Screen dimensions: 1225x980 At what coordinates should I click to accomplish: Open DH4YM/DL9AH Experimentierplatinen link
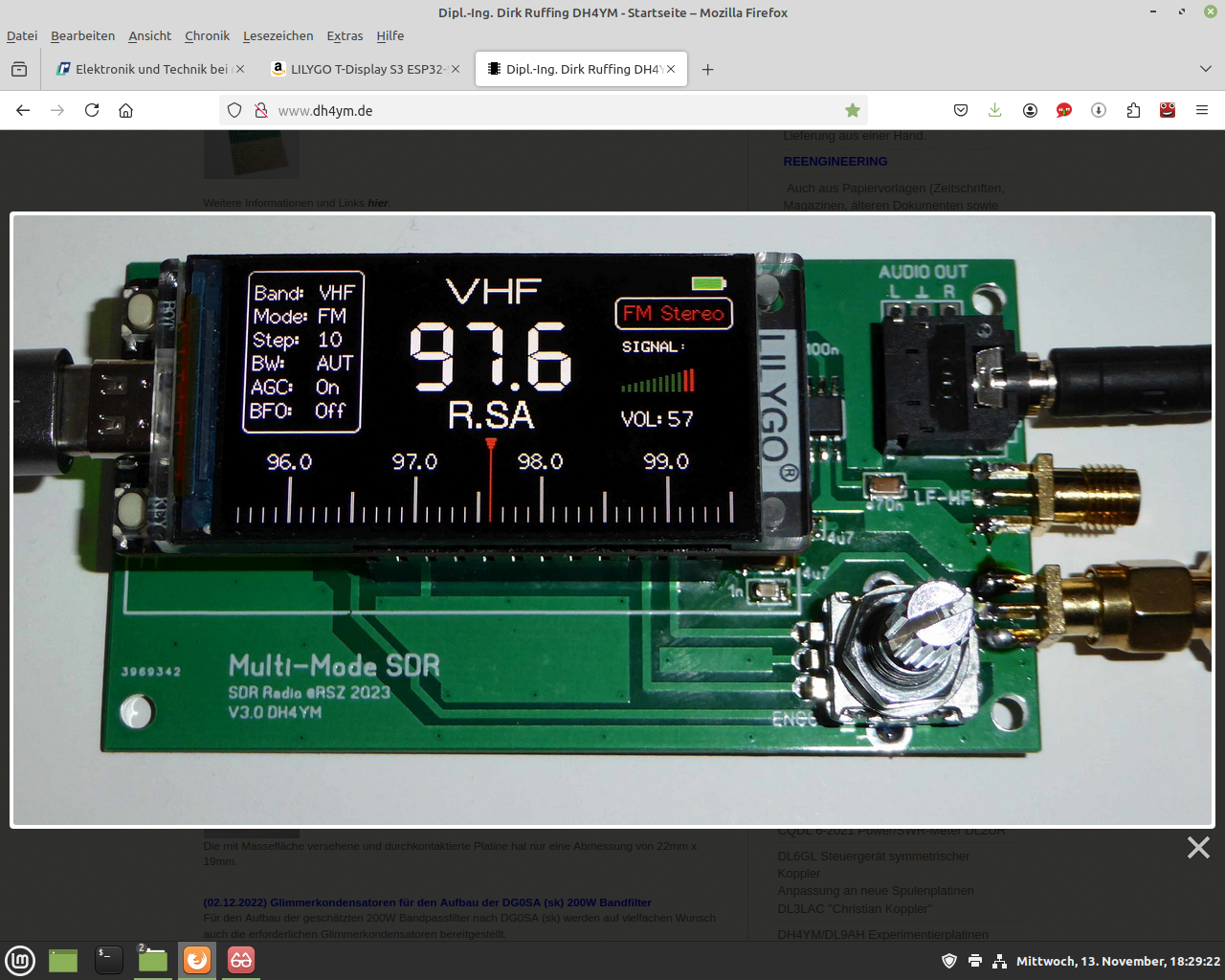[882, 934]
